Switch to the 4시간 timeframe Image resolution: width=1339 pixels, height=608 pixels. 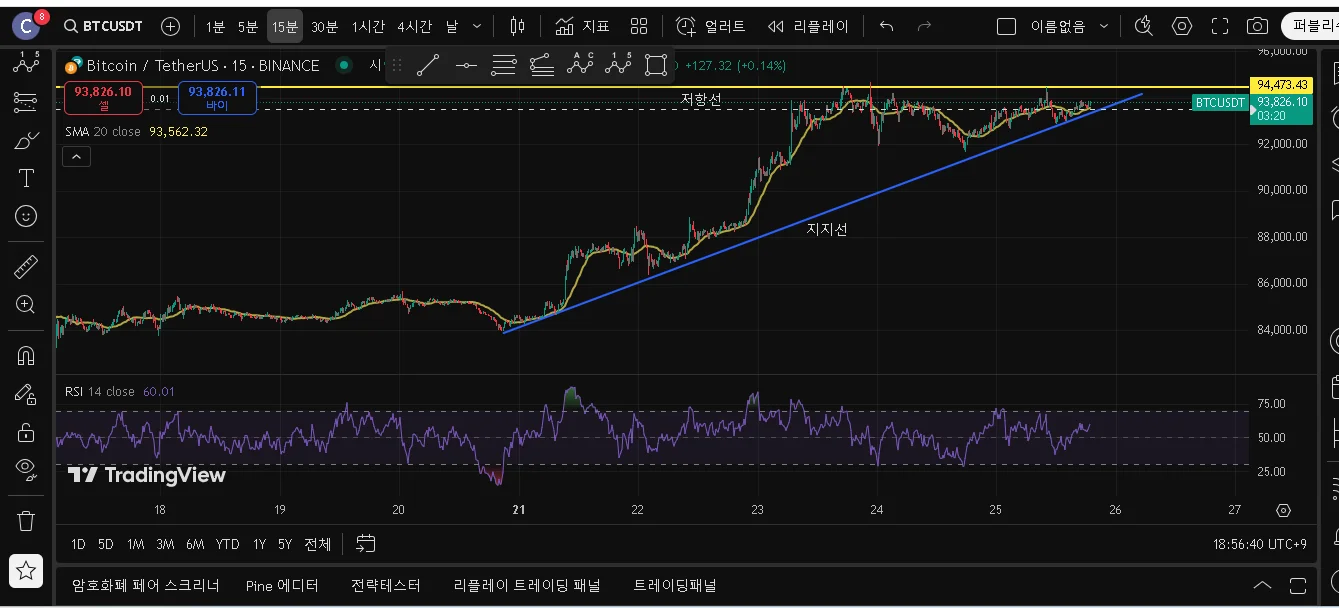point(416,27)
